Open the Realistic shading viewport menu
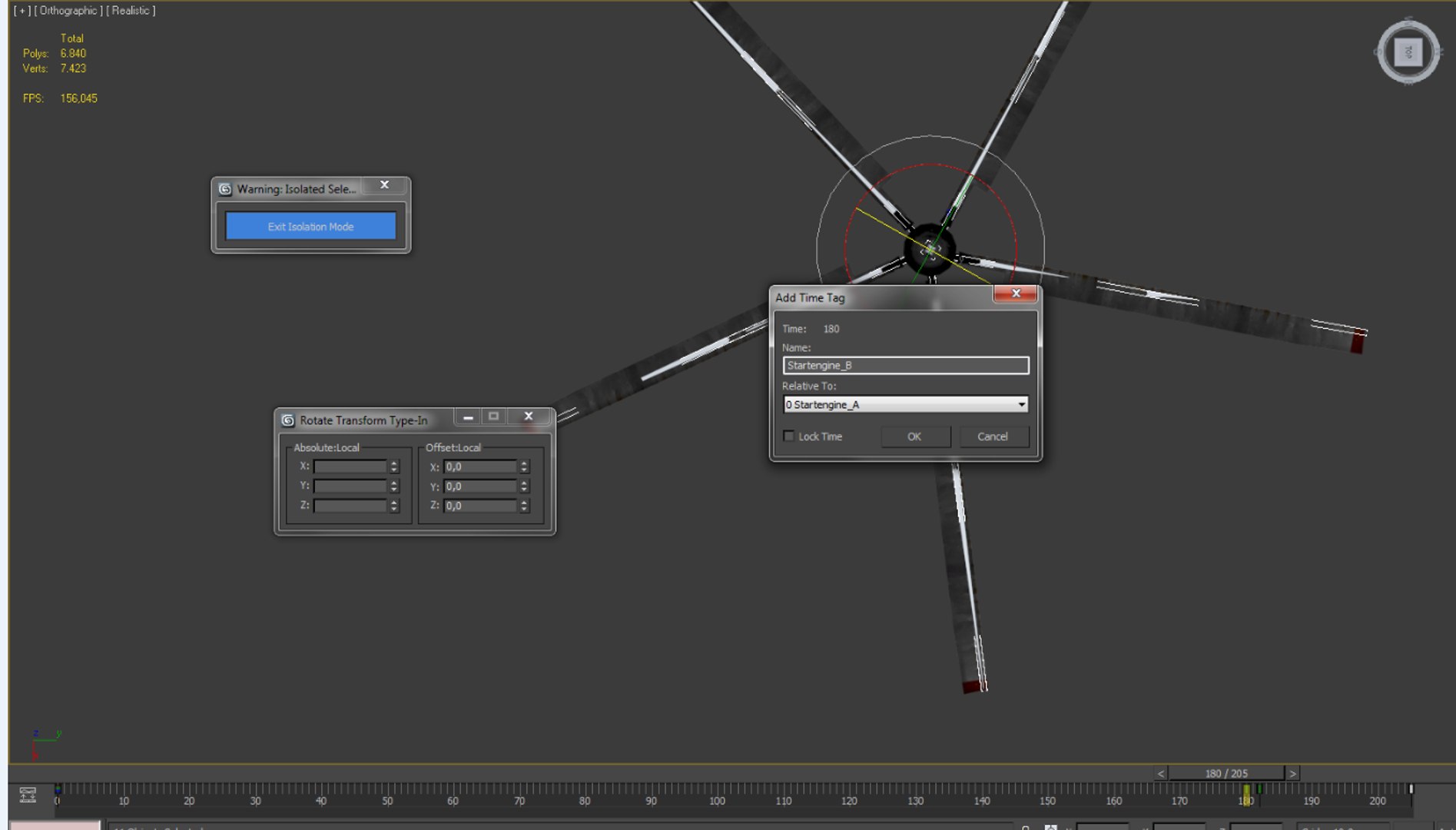 (131, 11)
